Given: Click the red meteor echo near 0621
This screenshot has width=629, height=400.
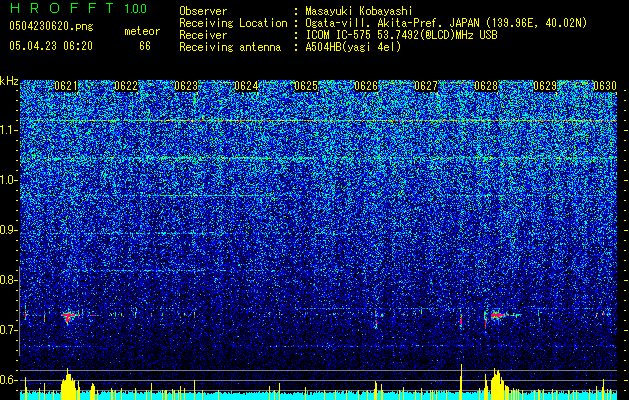Looking at the screenshot, I should 69,316.
